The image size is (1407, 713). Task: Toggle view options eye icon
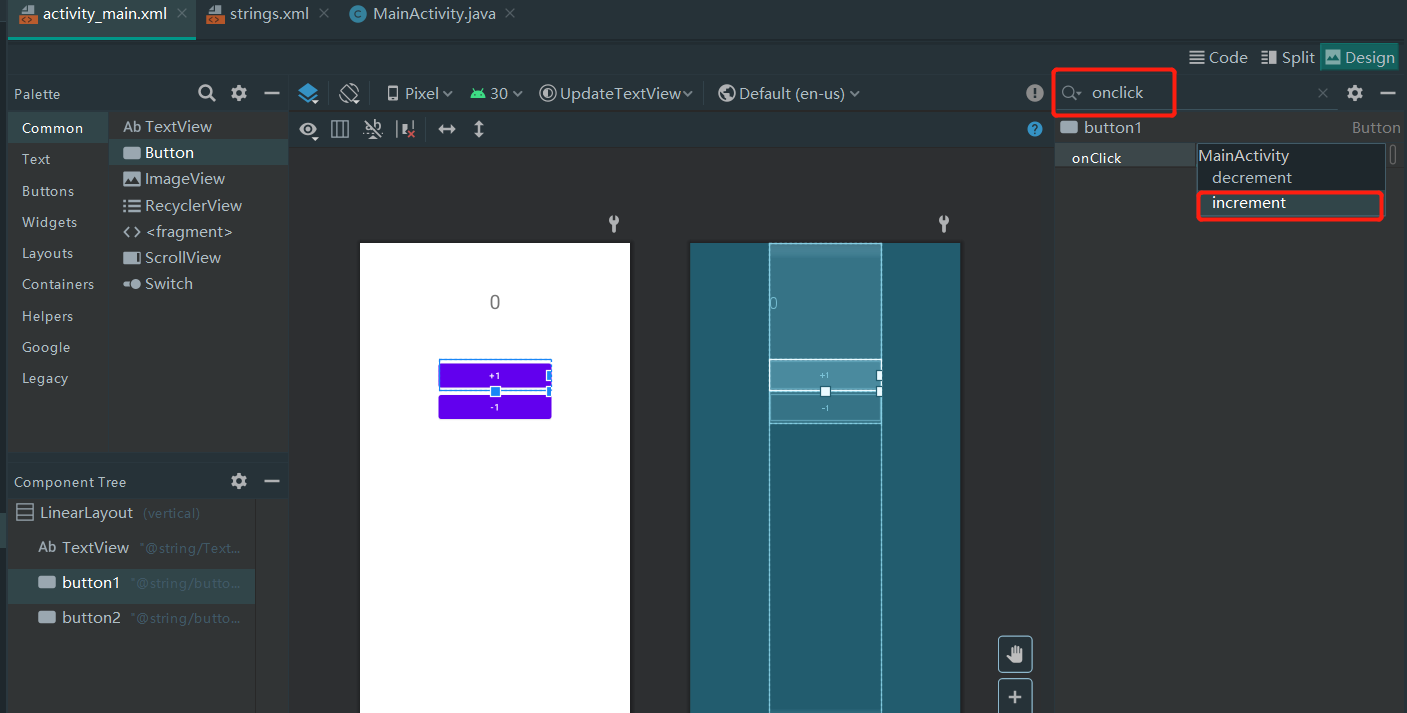pyautogui.click(x=310, y=129)
